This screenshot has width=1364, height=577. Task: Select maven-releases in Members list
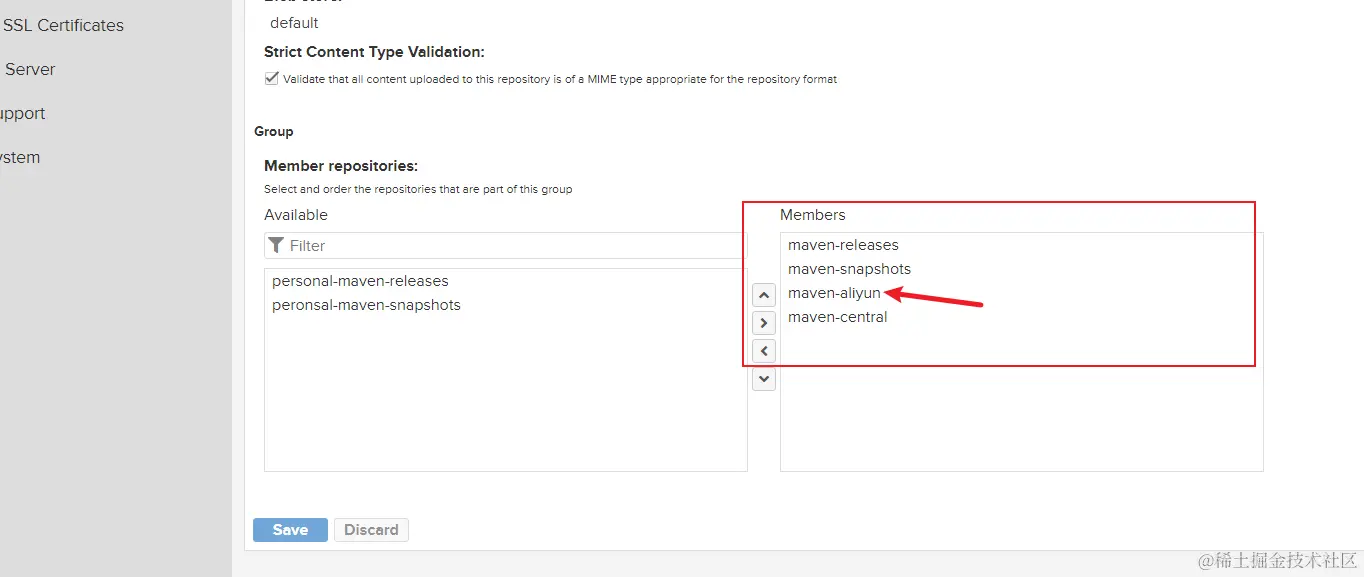tap(843, 245)
